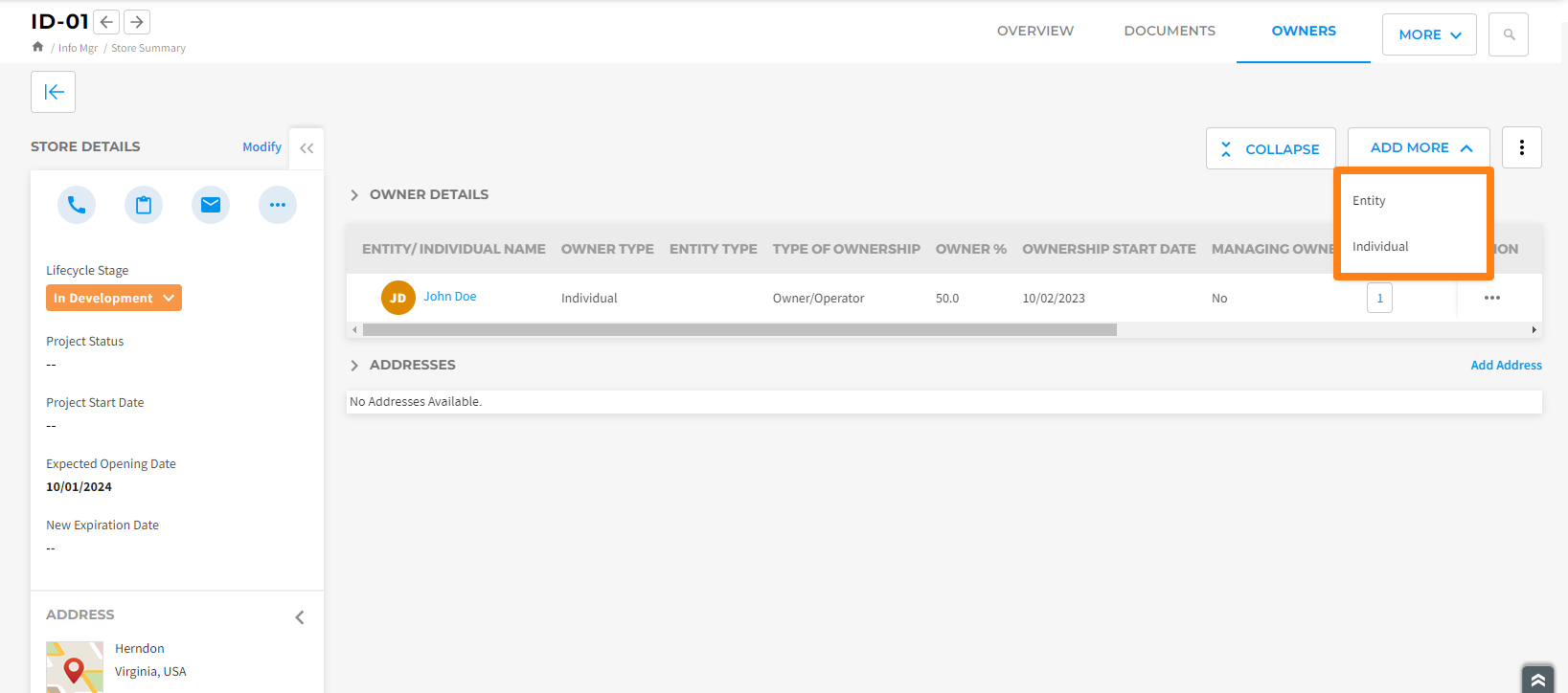Click the horizontal table scrollbar
The image size is (1568, 693).
pyautogui.click(x=739, y=329)
